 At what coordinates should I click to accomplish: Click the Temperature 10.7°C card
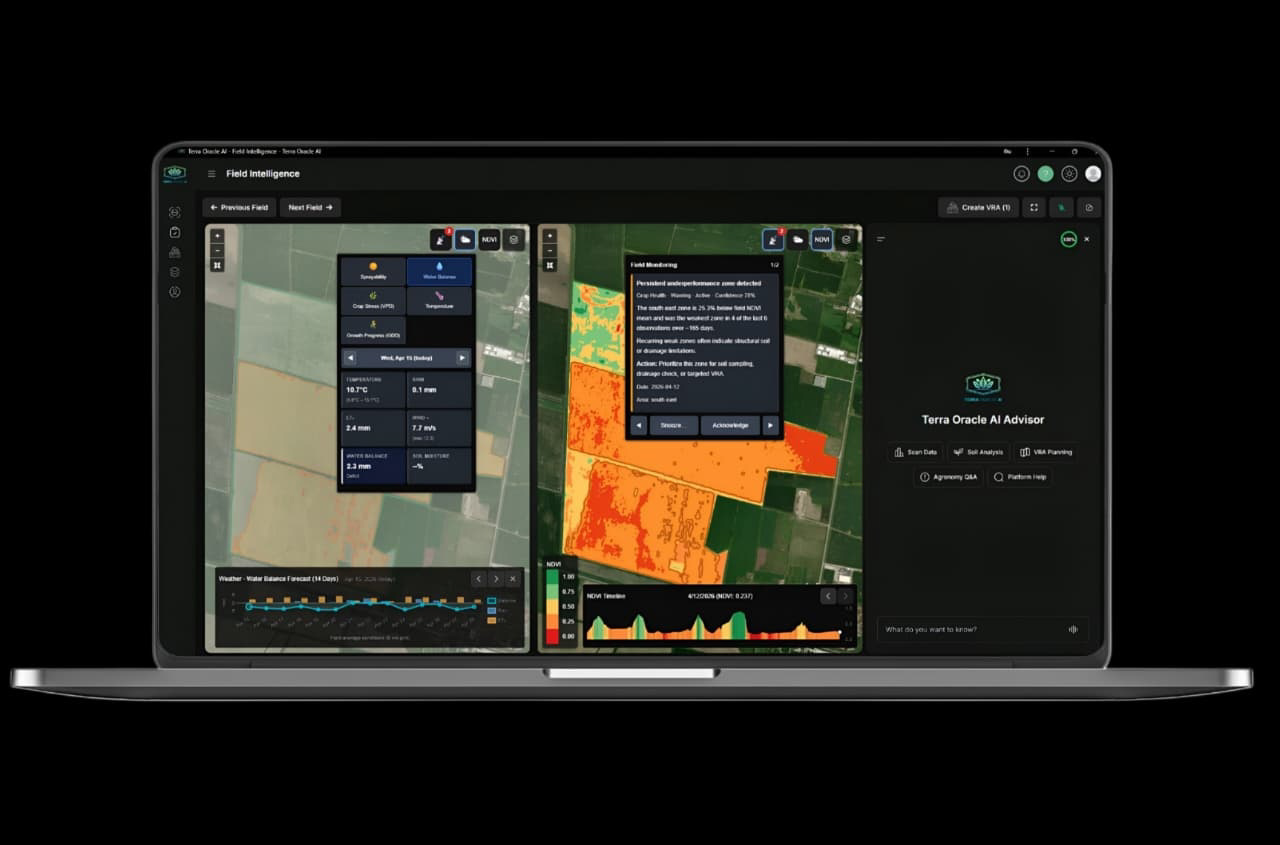(x=373, y=390)
